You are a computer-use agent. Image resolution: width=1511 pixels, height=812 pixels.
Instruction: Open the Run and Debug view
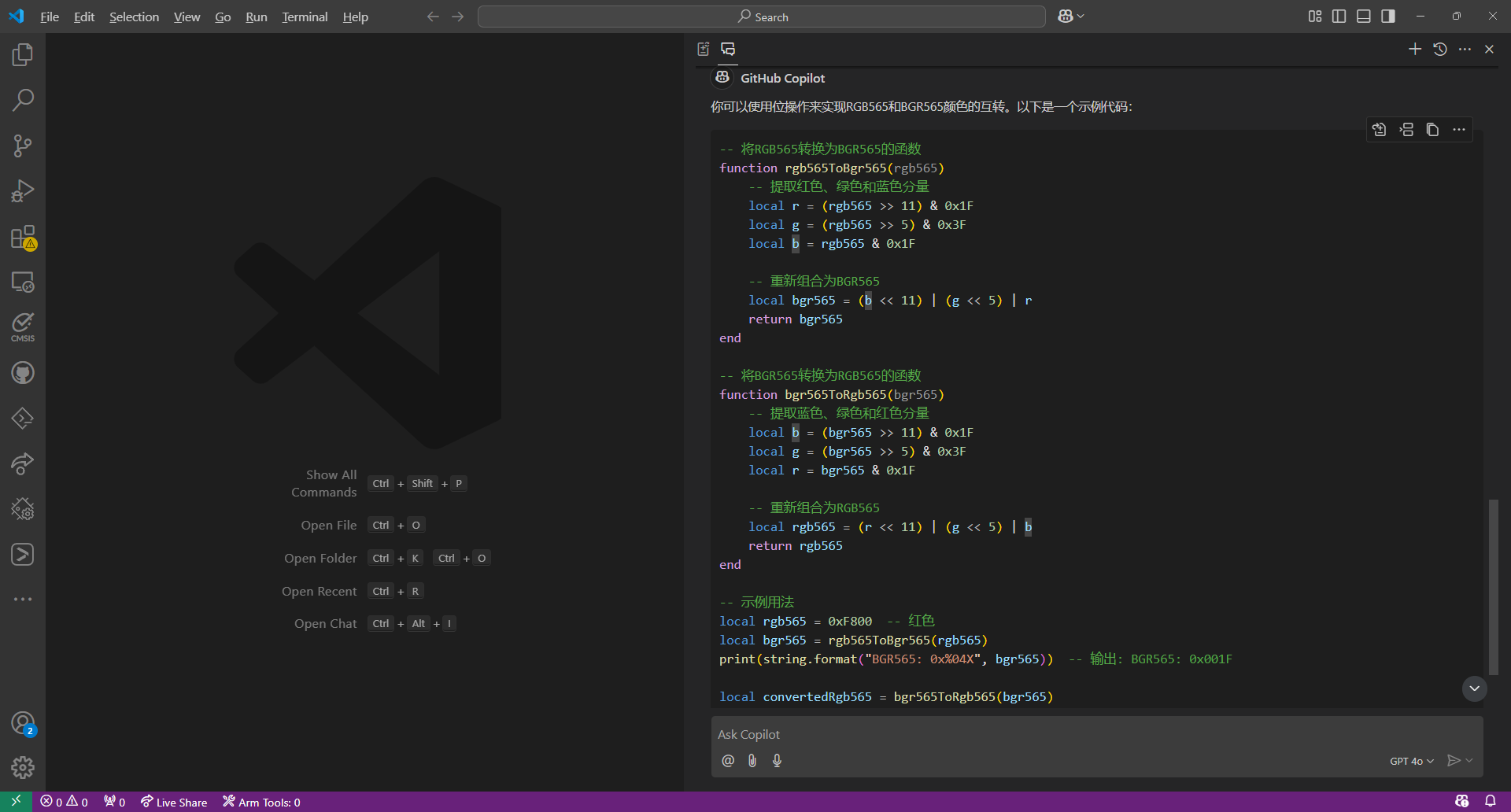(x=23, y=191)
